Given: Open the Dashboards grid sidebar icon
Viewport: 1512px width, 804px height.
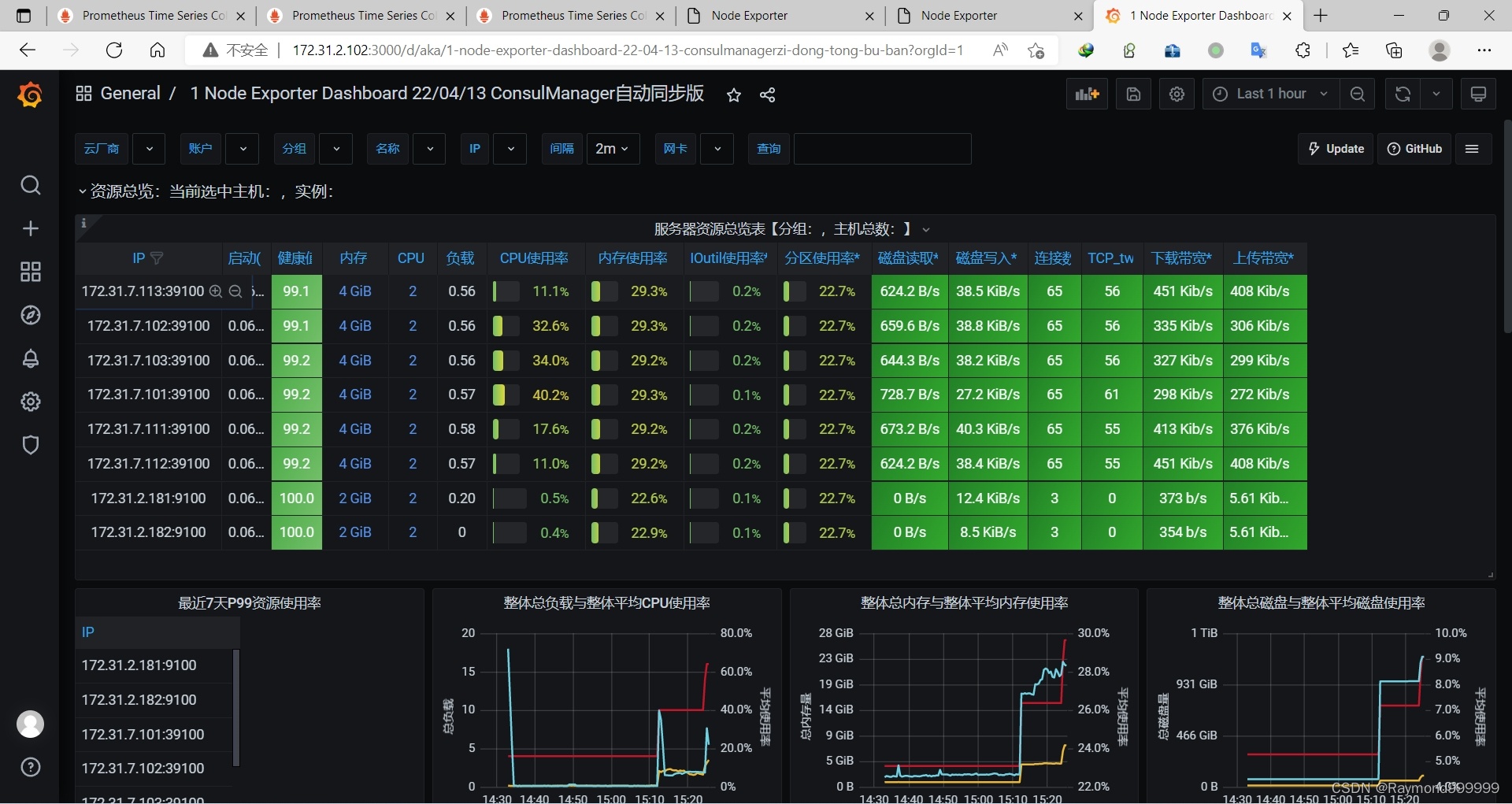Looking at the screenshot, I should (x=30, y=272).
